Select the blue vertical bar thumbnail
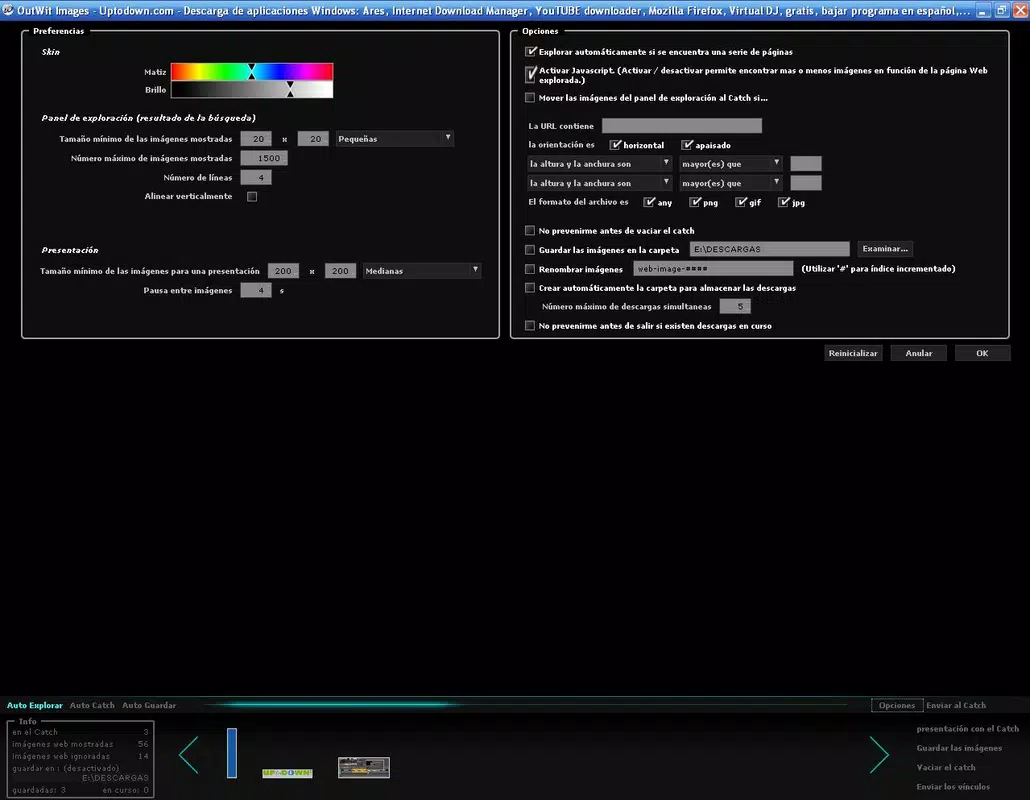This screenshot has width=1030, height=800. (232, 753)
